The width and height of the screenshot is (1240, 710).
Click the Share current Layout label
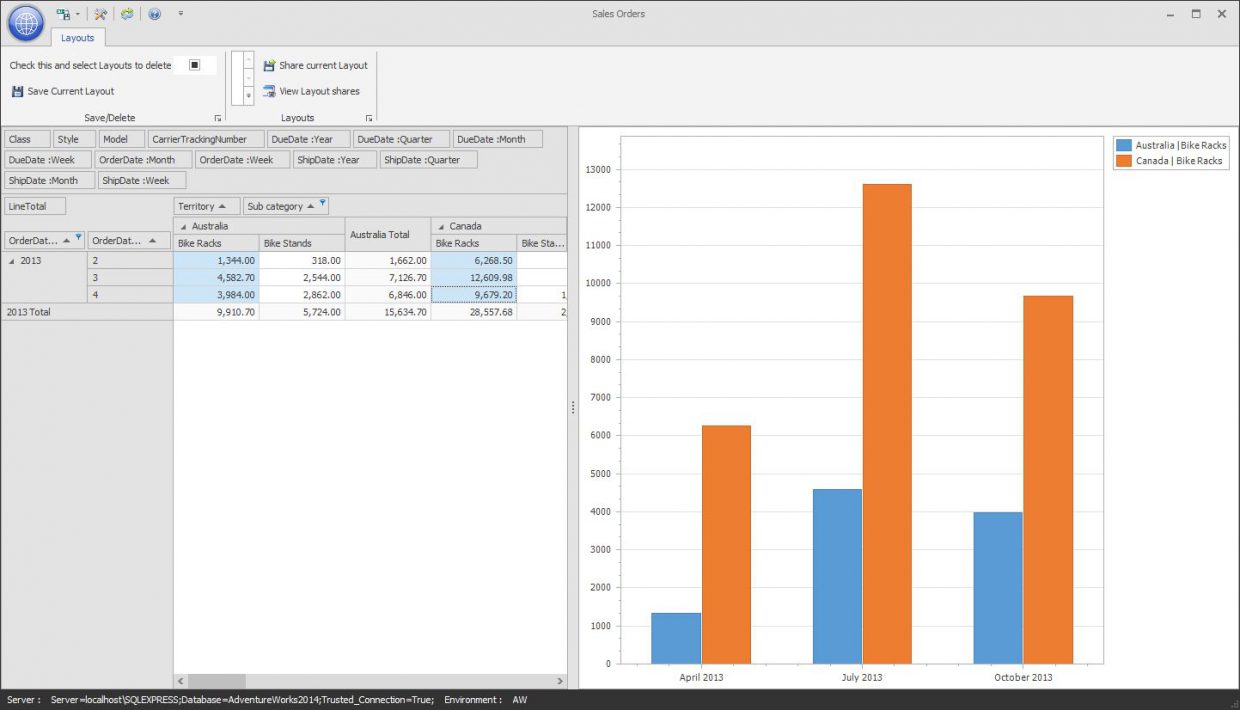point(323,65)
